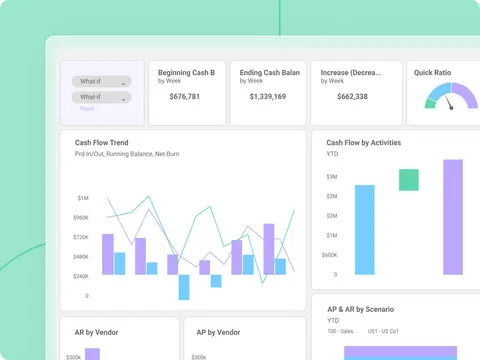Viewport: 480px width, 360px height.
Task: Click the tall purple bar in Cash Flow by Activities
Action: [453, 217]
